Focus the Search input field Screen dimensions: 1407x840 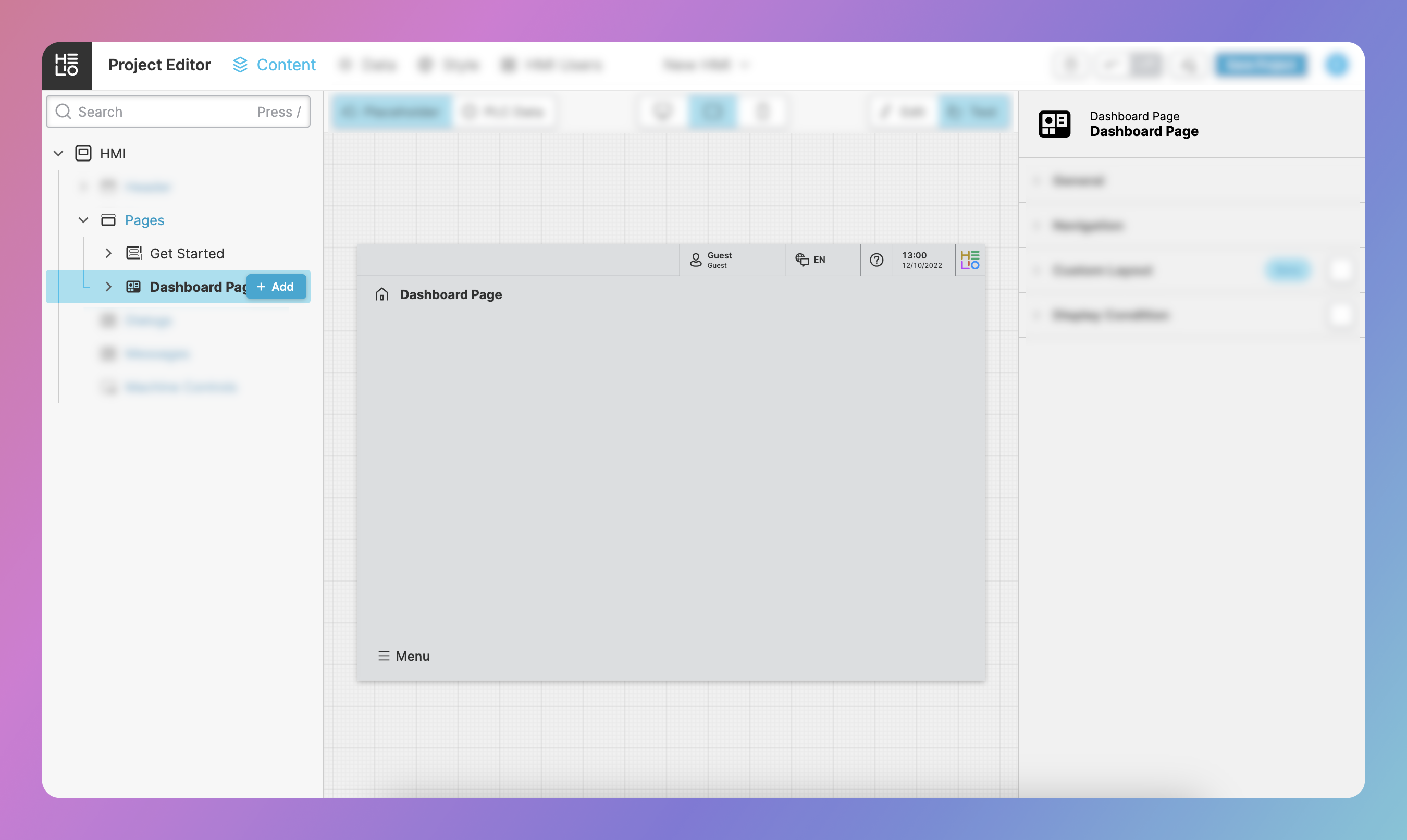(x=164, y=112)
